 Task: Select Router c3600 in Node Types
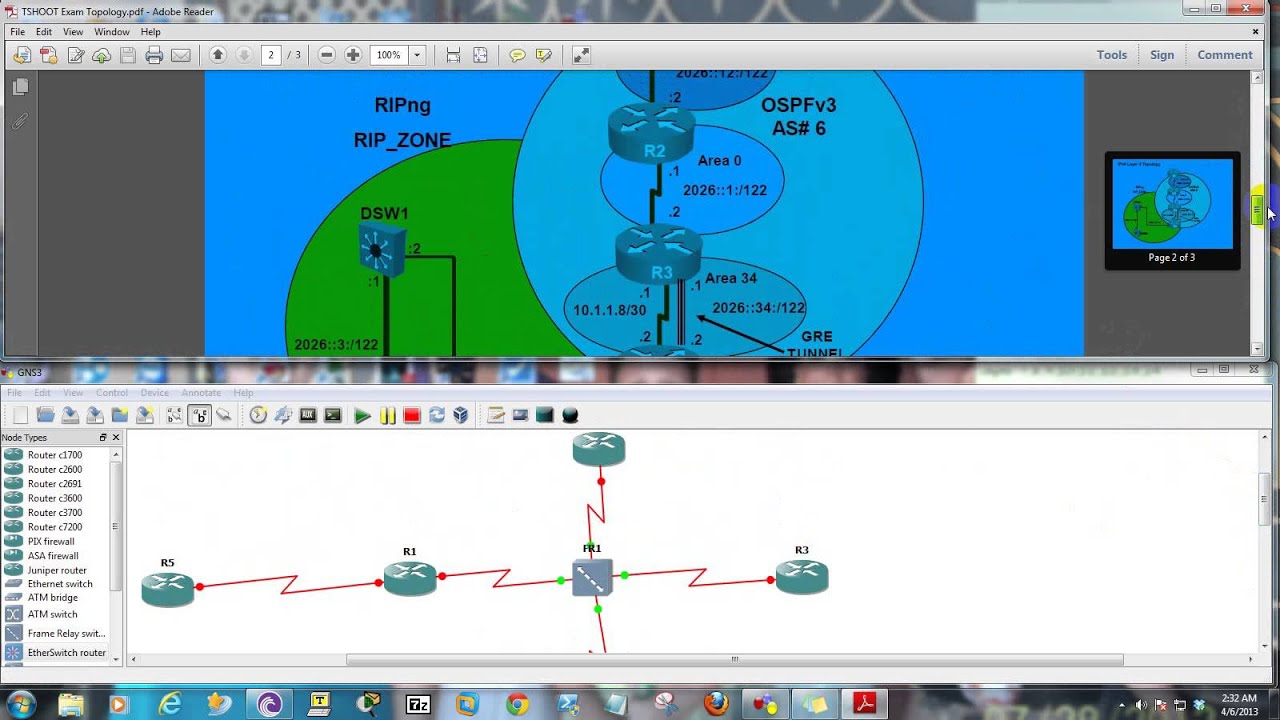(55, 498)
